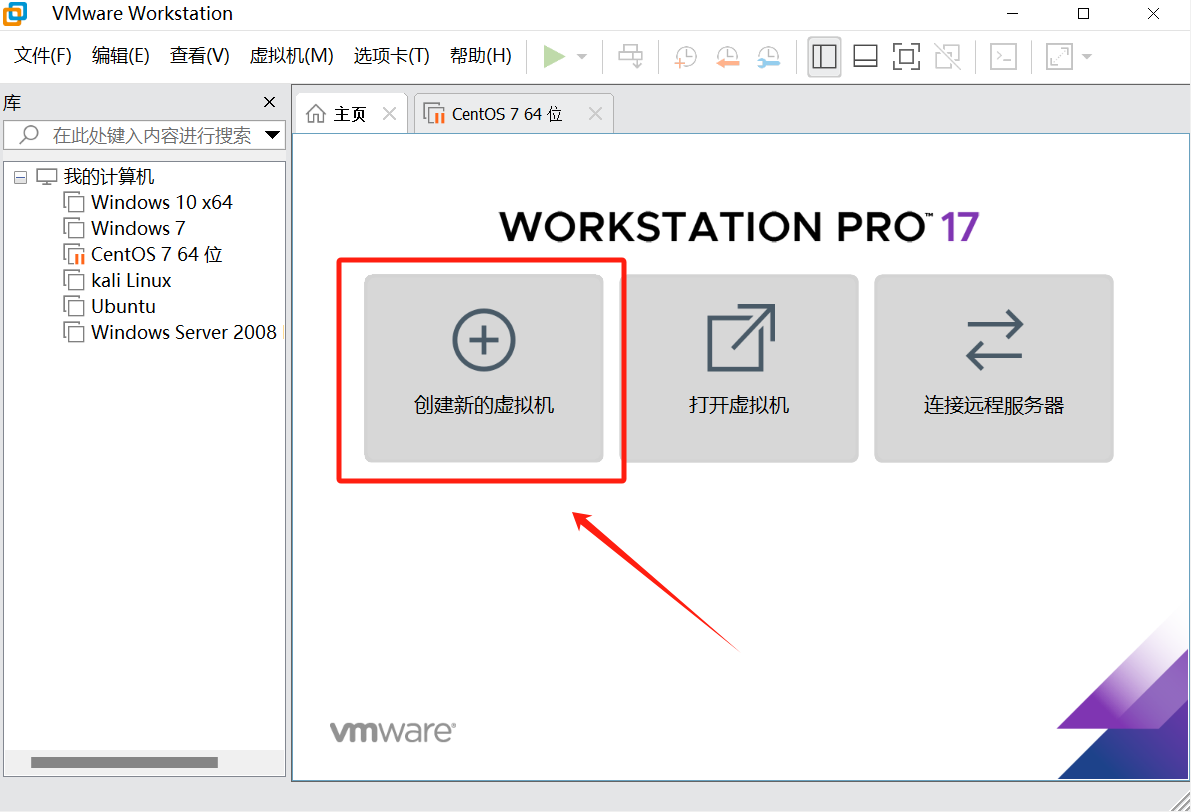Click 创建新的虚拟机 button
The image size is (1191, 812).
(484, 368)
